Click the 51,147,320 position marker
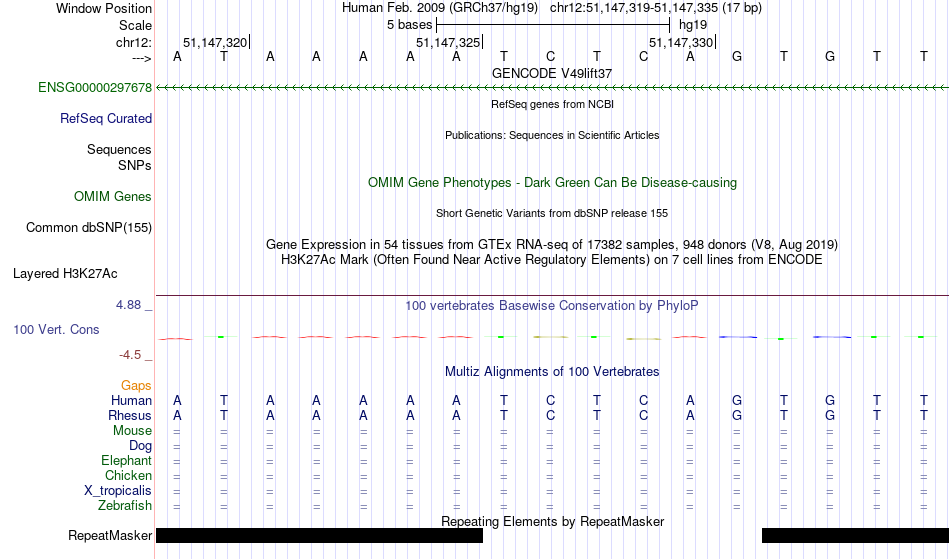 click(x=215, y=42)
